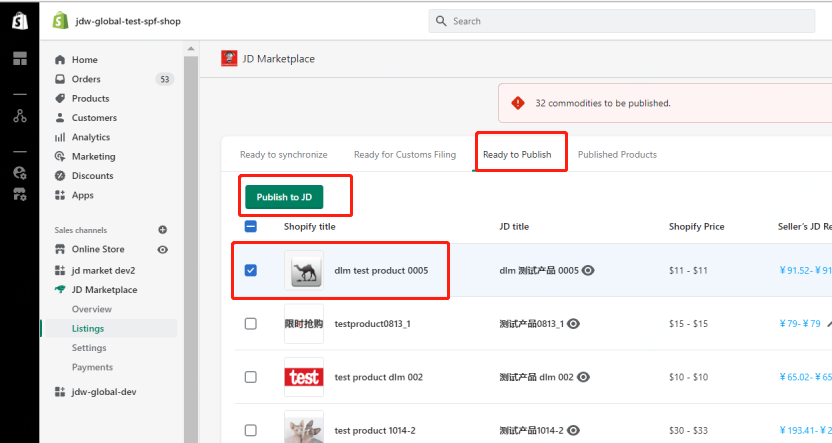Click the green Shopify bag store icon
This screenshot has width=832, height=443.
(60, 21)
